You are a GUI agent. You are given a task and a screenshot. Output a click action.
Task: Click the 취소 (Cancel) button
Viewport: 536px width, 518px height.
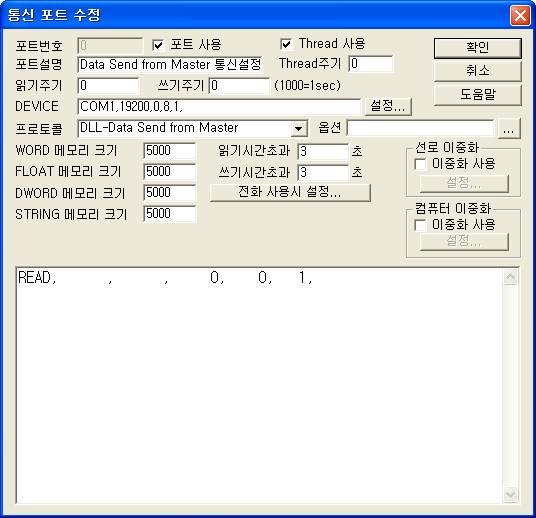pyautogui.click(x=478, y=71)
